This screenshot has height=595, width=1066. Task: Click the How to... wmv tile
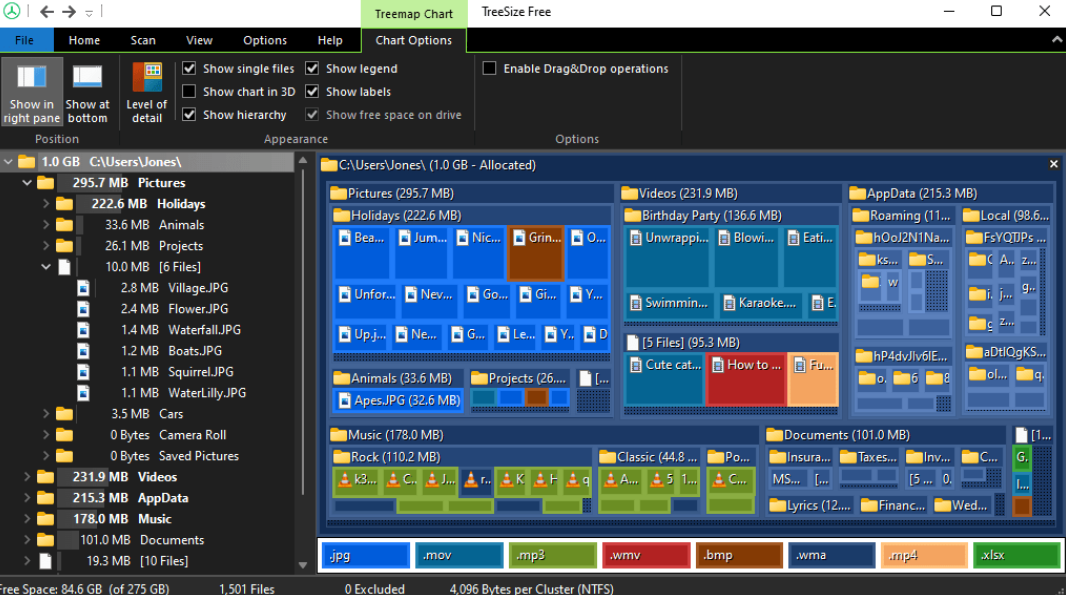tap(746, 379)
